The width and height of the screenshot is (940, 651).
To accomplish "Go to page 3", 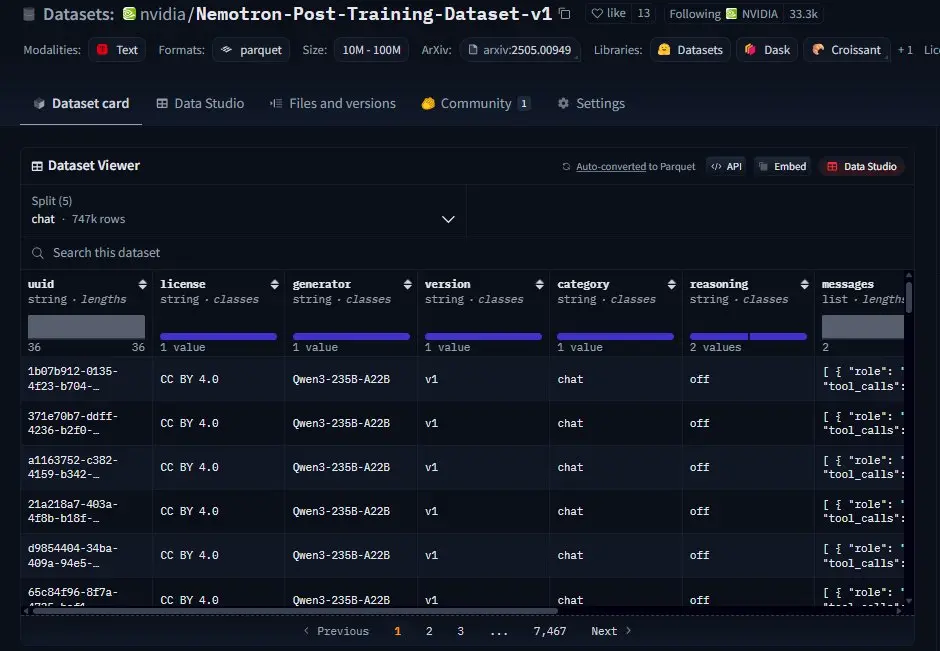I will tap(460, 631).
